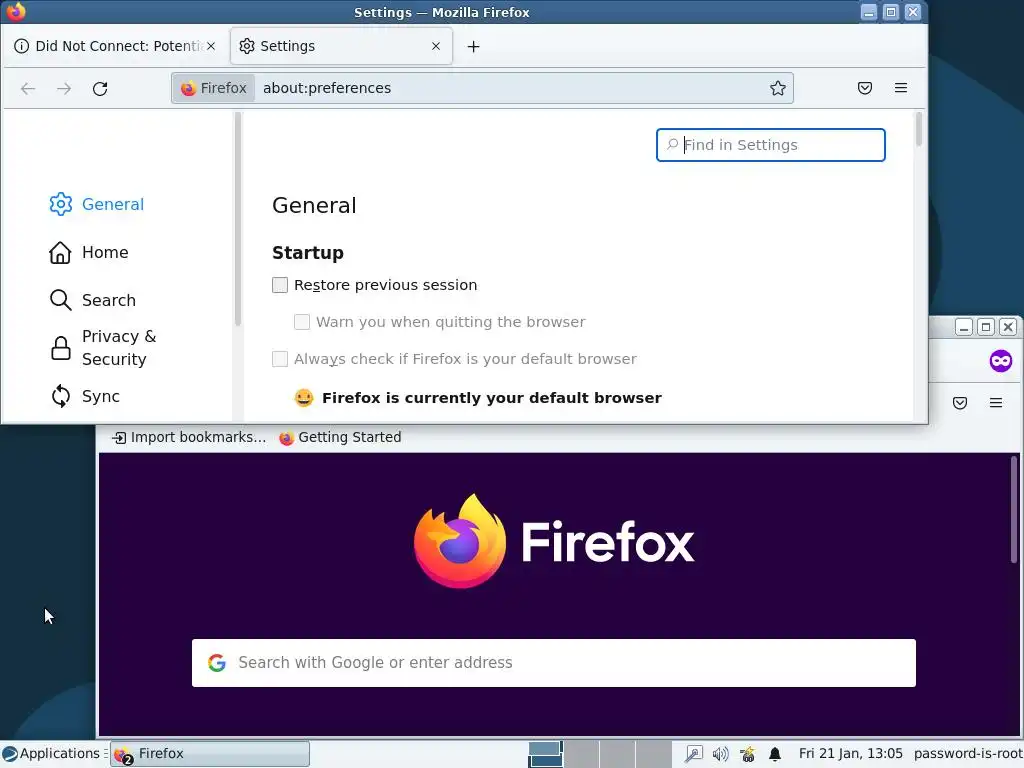
Task: Close the Settings tab
Action: click(436, 46)
